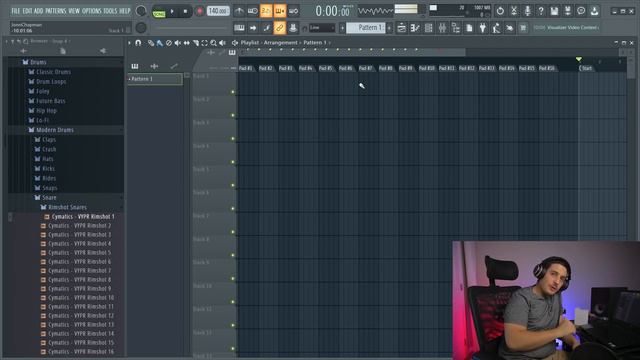Open the Channel rack view icon
Viewport: 640px width, 360px height.
pyautogui.click(x=429, y=28)
